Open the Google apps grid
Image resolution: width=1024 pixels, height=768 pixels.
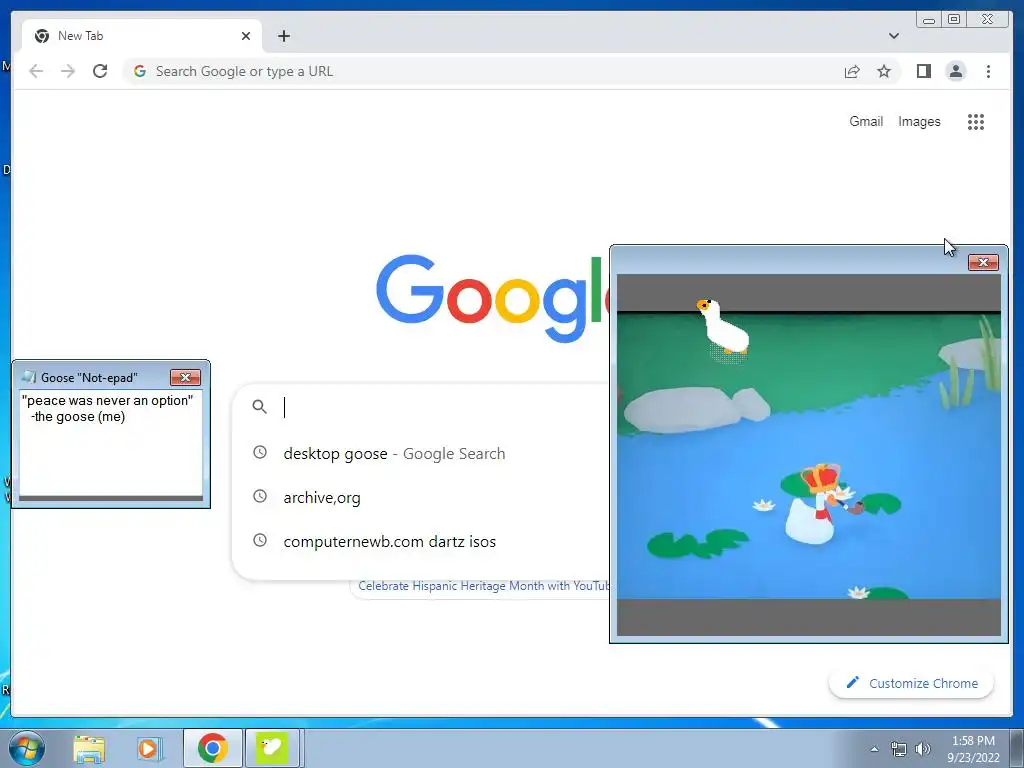coord(976,121)
